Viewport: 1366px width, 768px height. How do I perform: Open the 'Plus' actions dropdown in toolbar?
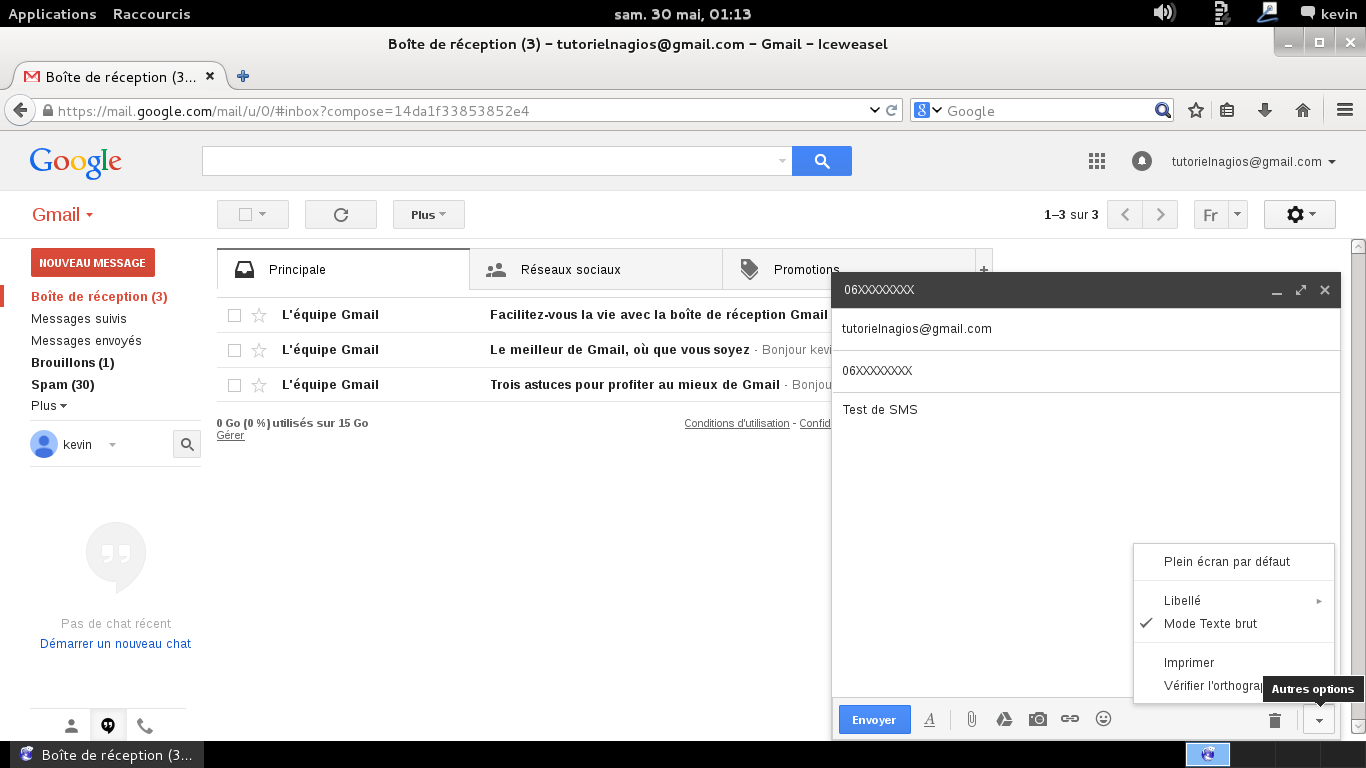[429, 215]
